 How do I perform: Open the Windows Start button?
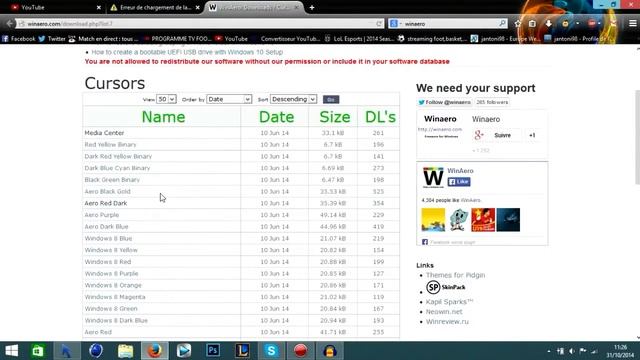[12, 351]
